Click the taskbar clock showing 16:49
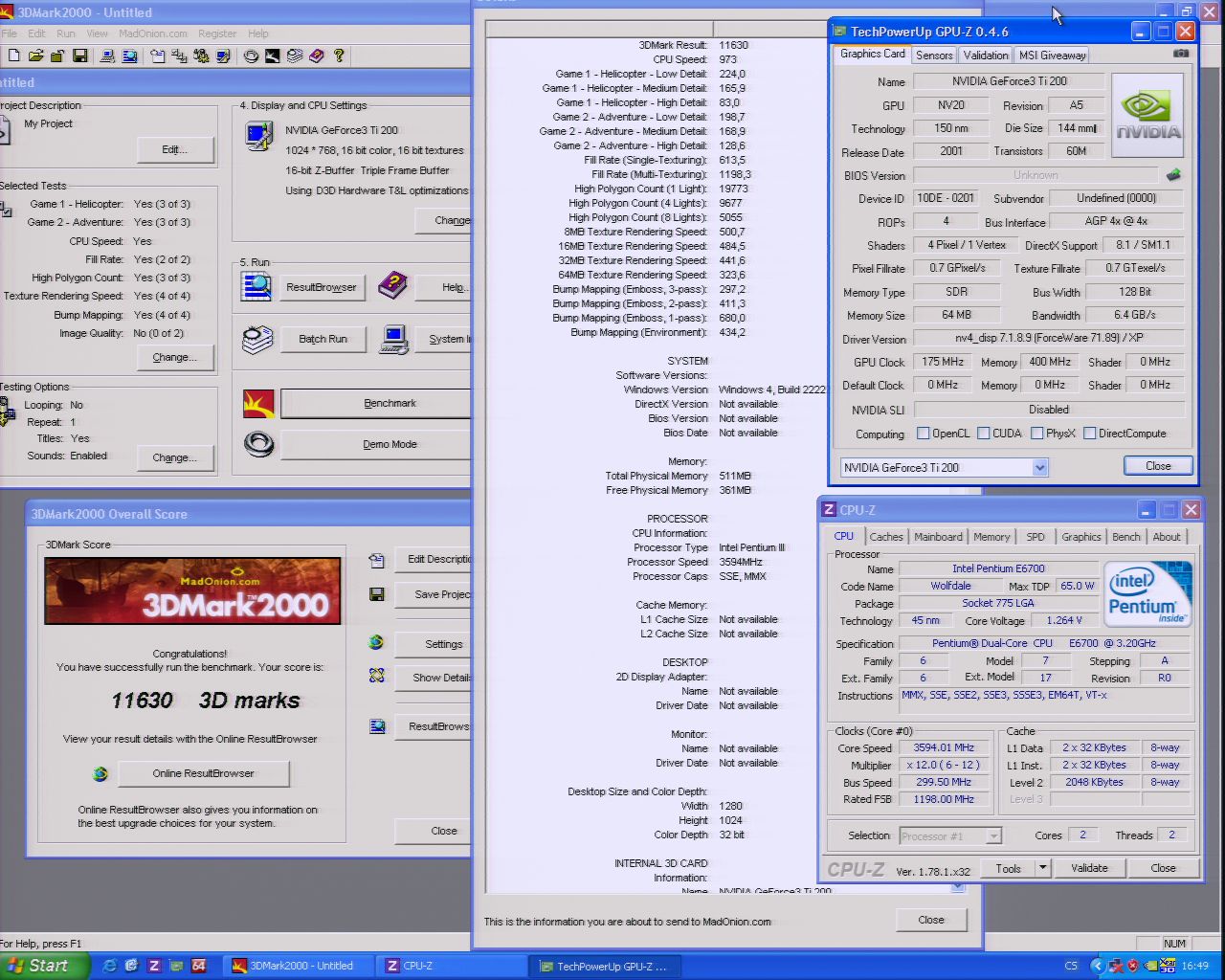 tap(1195, 966)
